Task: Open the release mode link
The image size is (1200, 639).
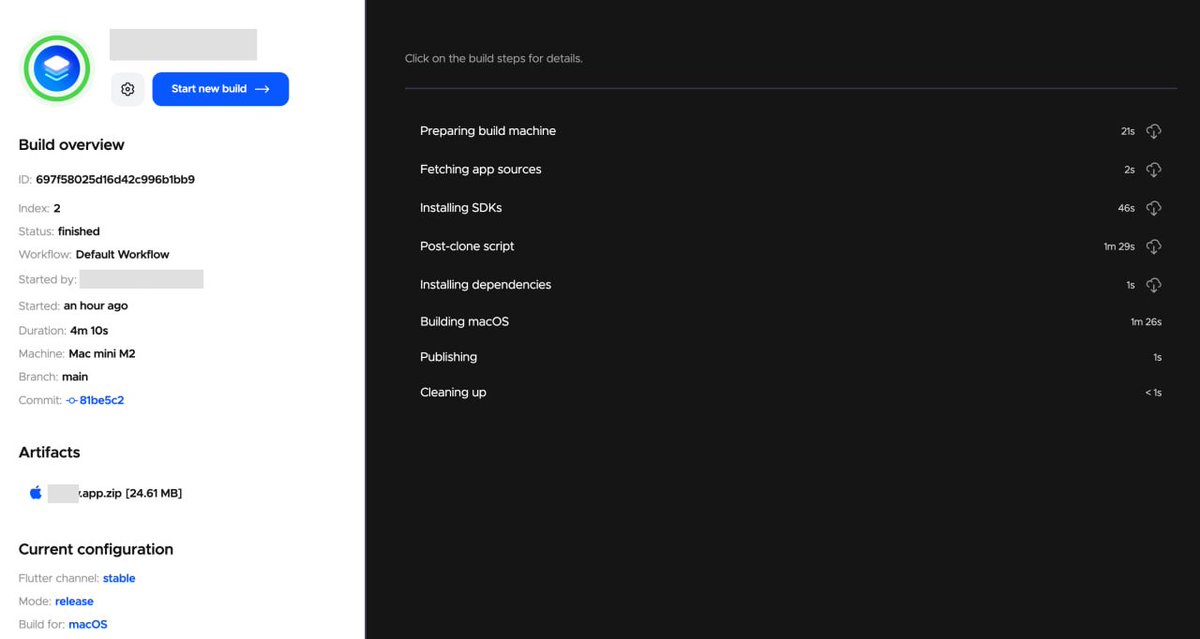Action: [74, 602]
